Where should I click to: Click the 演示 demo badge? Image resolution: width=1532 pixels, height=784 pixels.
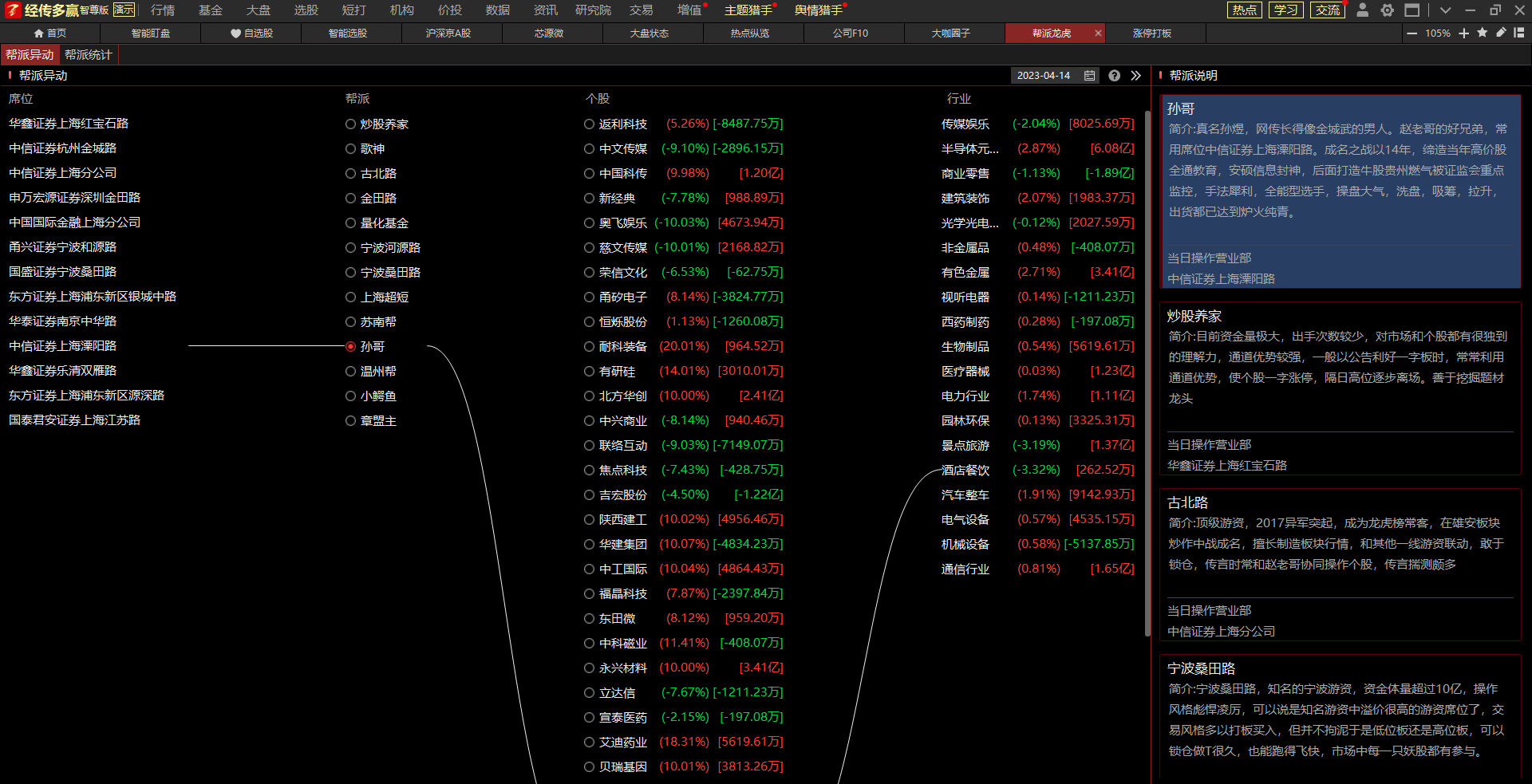coord(124,10)
